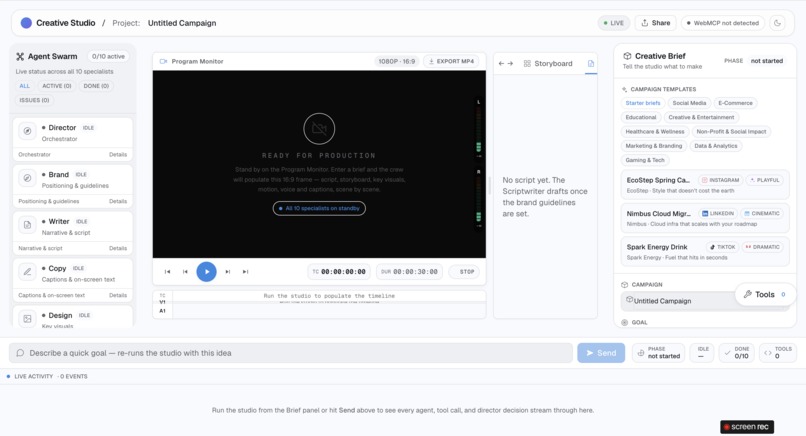Screen dimensions: 806x436
Task: Select the Data & Analytics category
Action: click(x=716, y=146)
